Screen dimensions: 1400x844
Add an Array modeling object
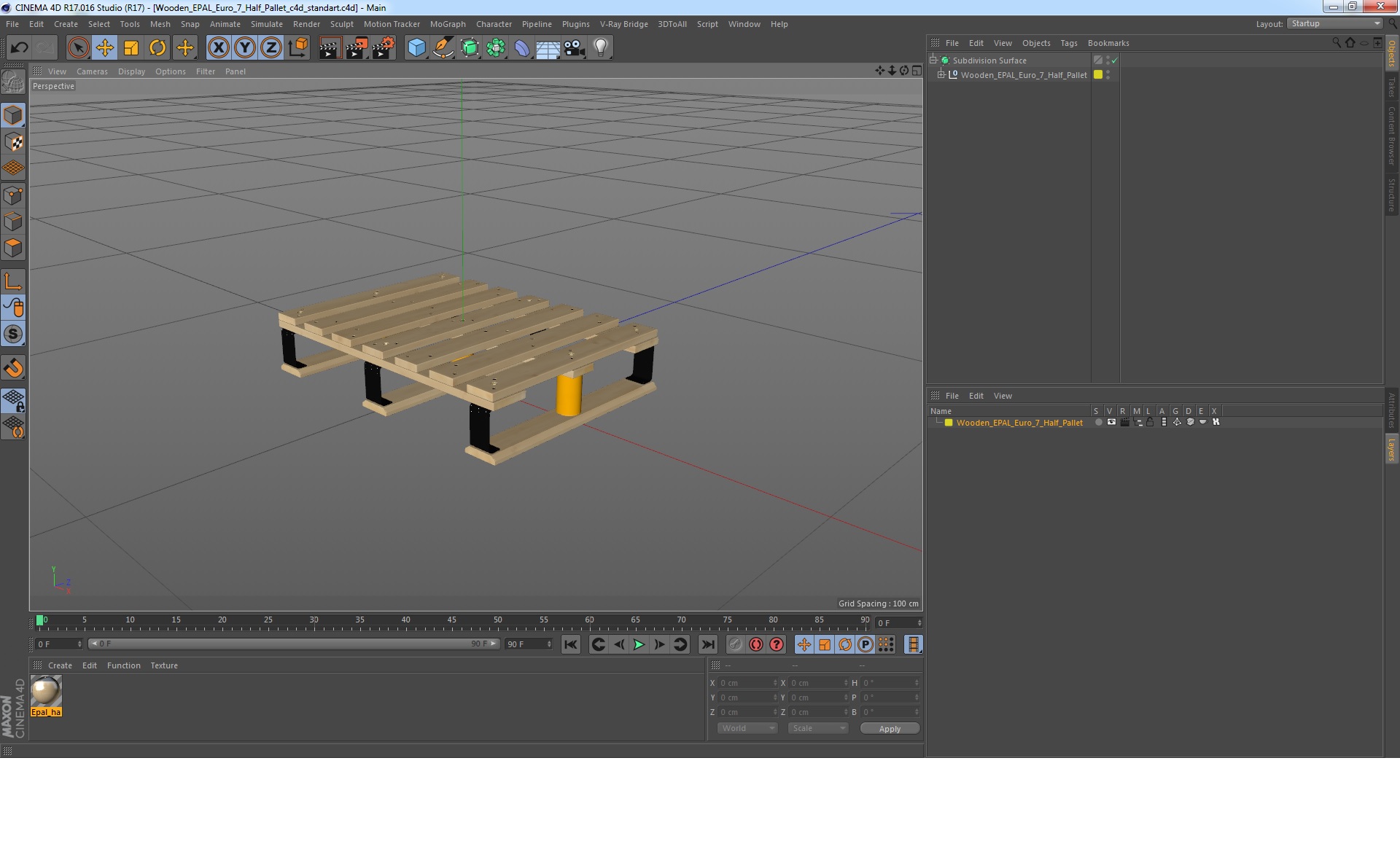pyautogui.click(x=496, y=48)
